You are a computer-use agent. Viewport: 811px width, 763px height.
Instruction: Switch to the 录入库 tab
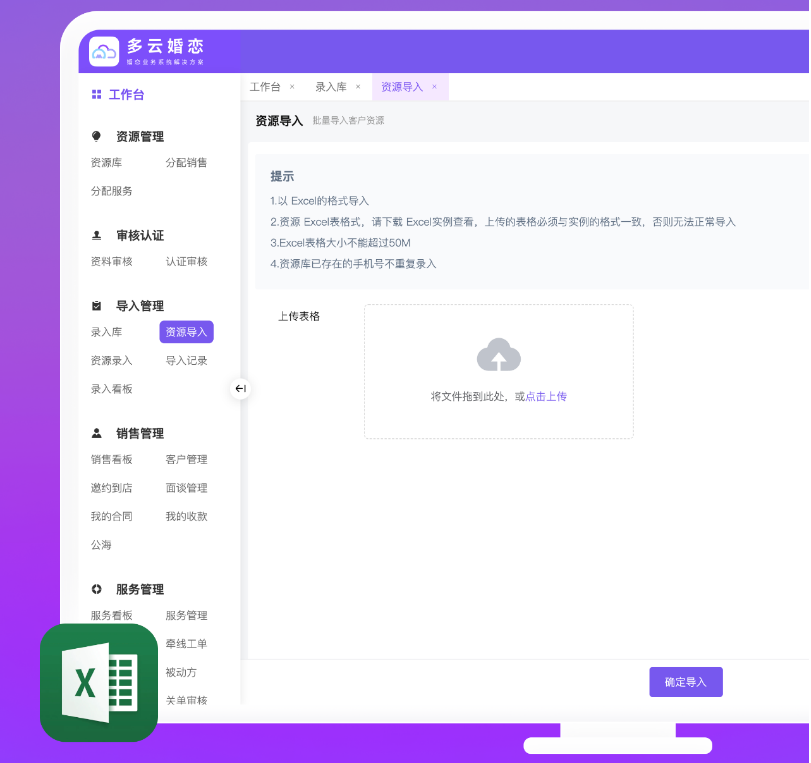(330, 87)
